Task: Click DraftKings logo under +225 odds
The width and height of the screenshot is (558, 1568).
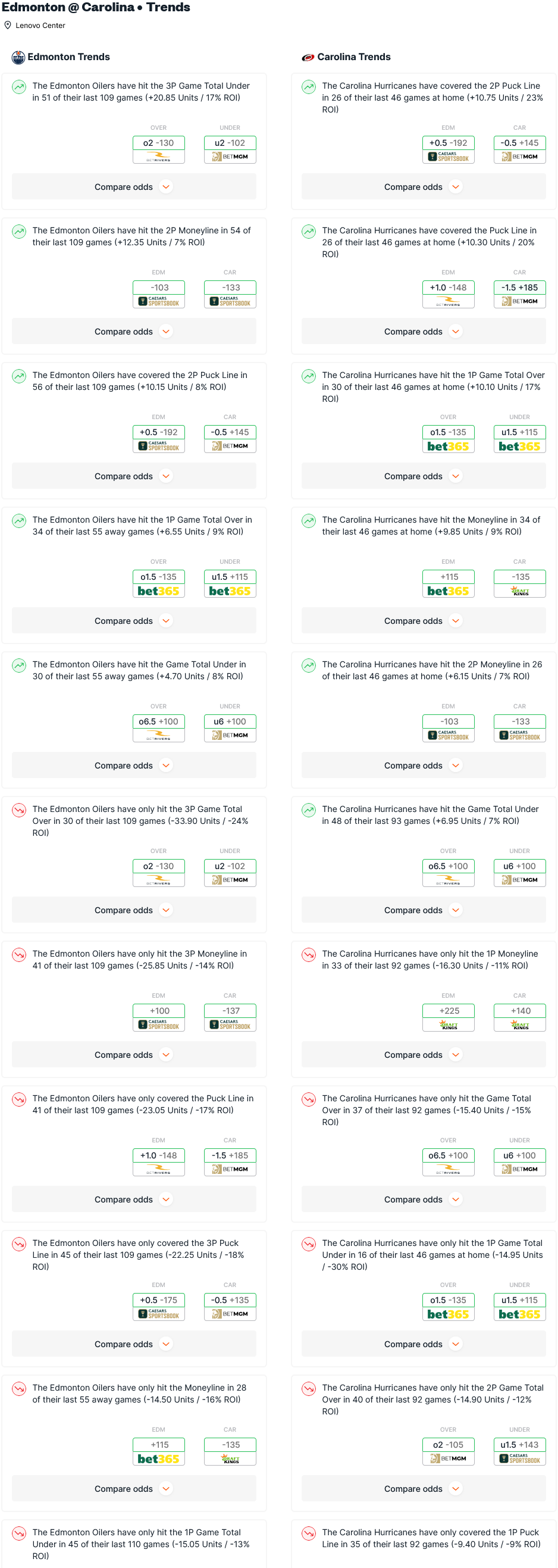Action: (449, 1025)
